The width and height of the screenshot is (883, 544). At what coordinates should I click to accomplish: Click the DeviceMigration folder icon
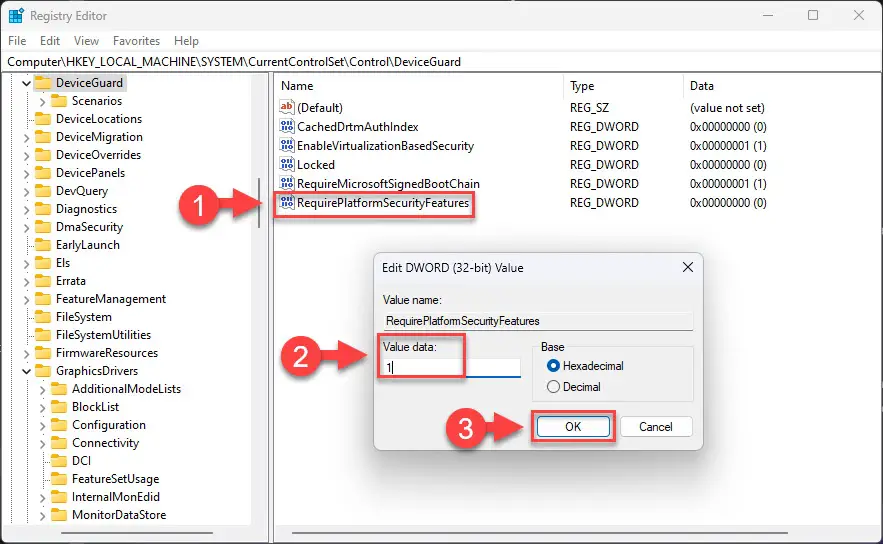(43, 137)
